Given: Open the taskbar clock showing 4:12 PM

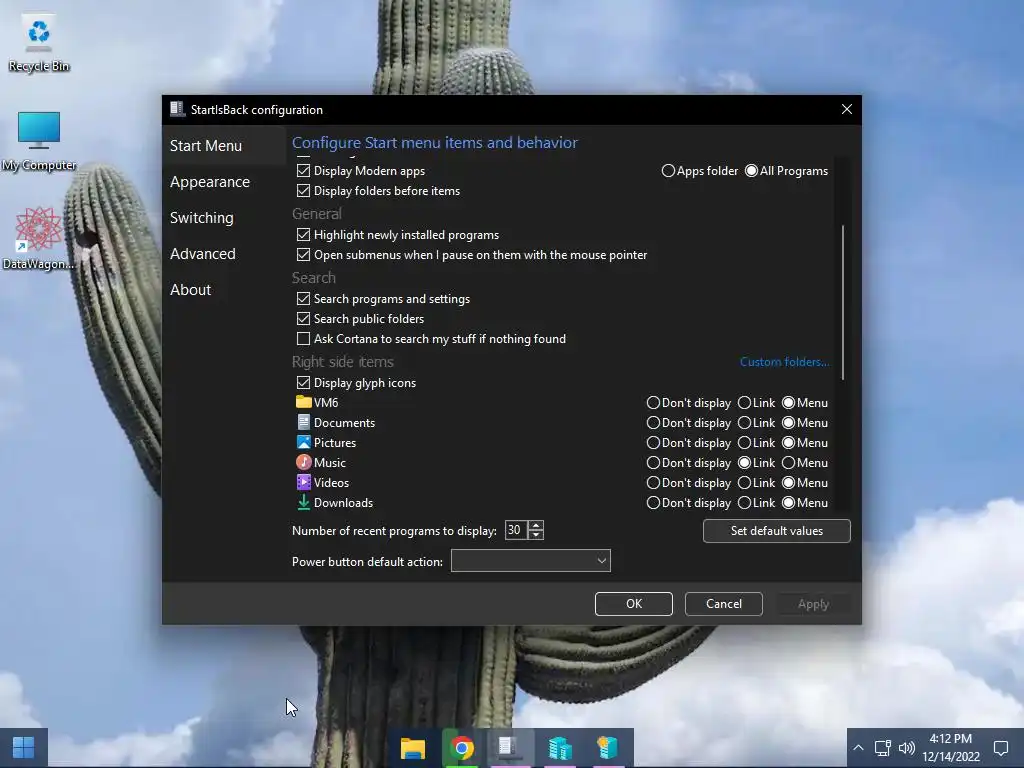Looking at the screenshot, I should (951, 748).
